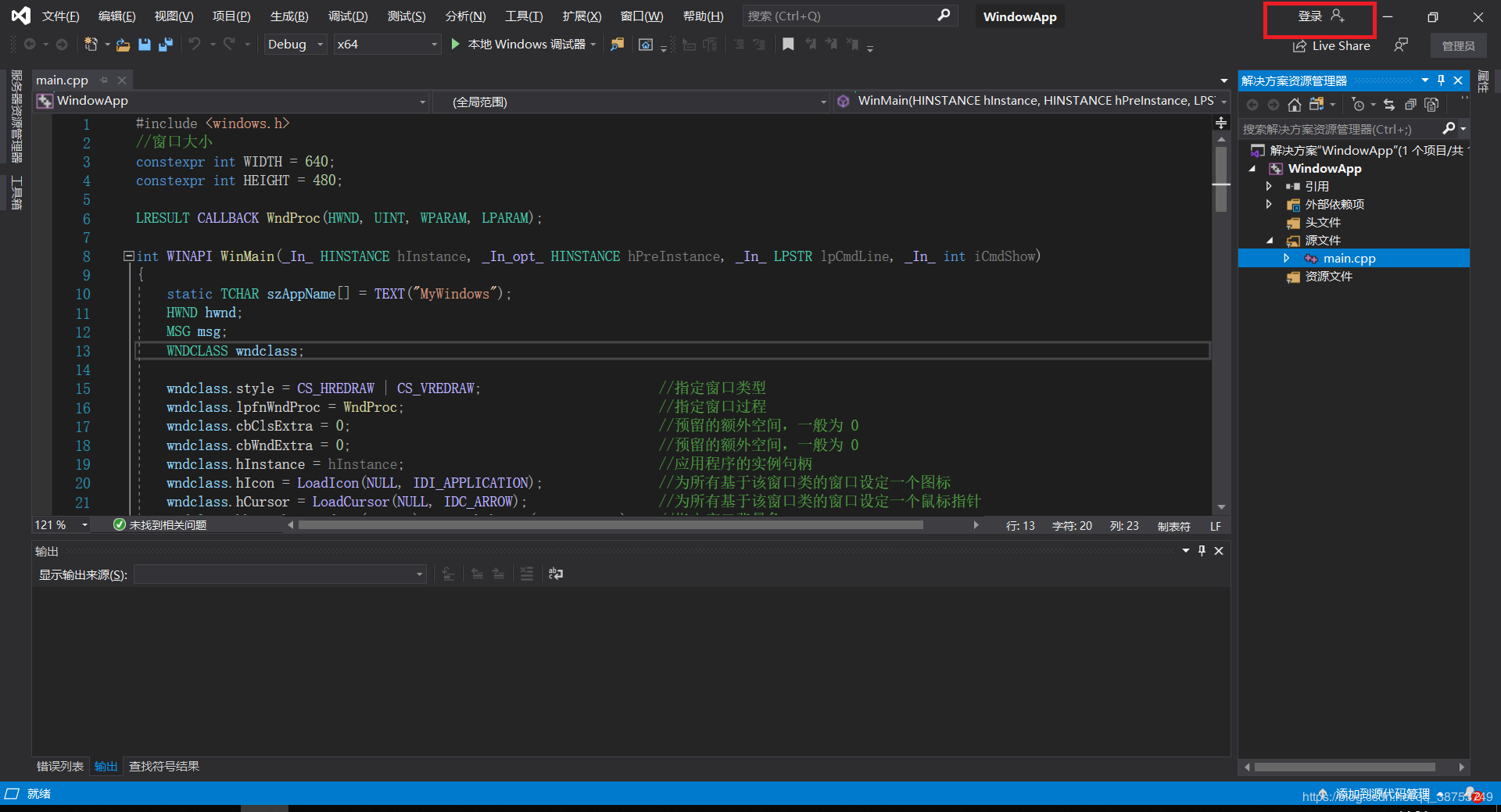Click the pending changes filter clock icon

tap(1359, 105)
